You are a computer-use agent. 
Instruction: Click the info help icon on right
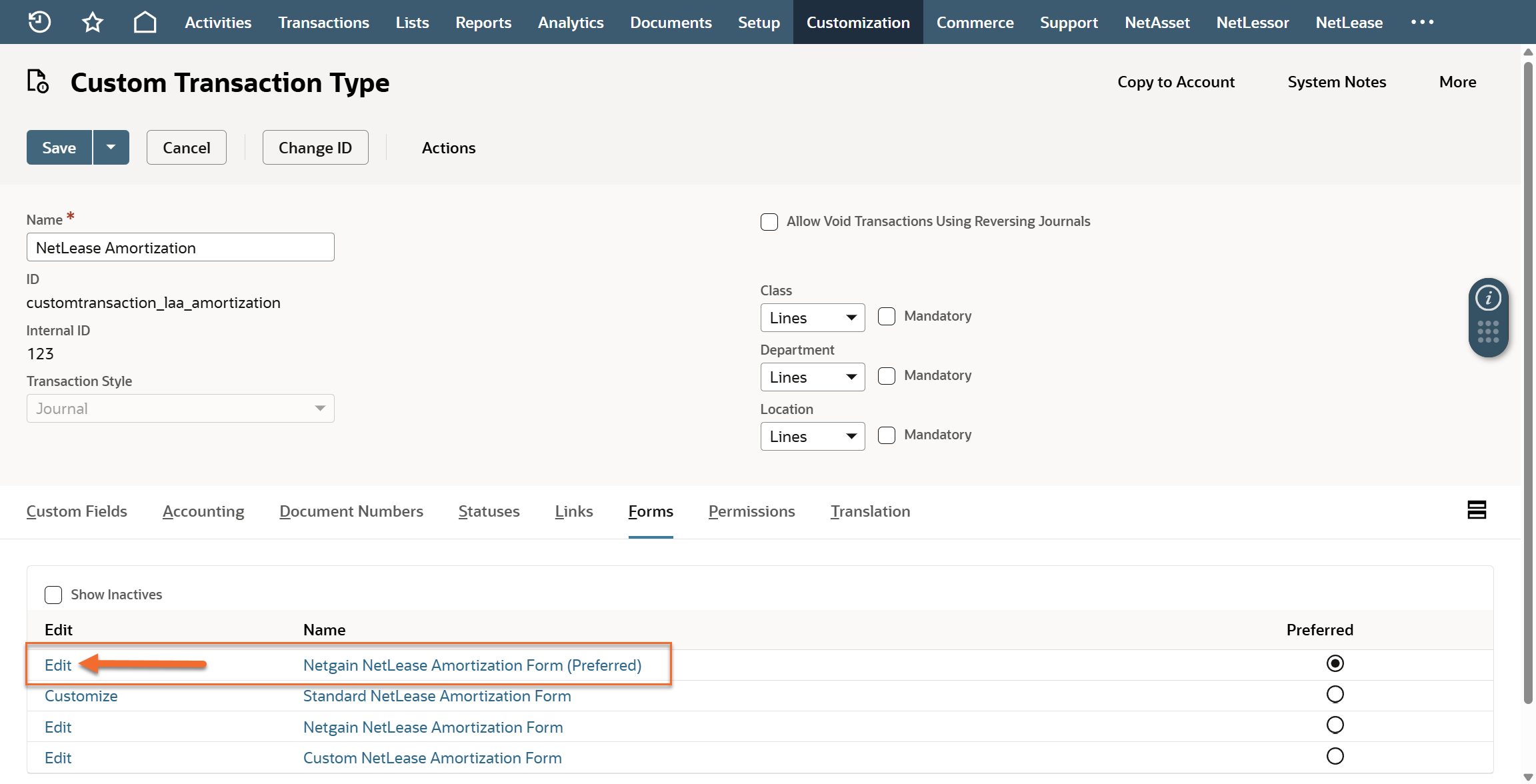[1488, 298]
